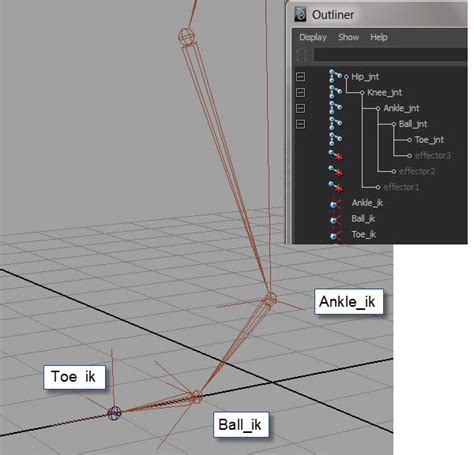Click the Toe_jnt joint icon
The width and height of the screenshot is (474, 455).
(x=335, y=139)
